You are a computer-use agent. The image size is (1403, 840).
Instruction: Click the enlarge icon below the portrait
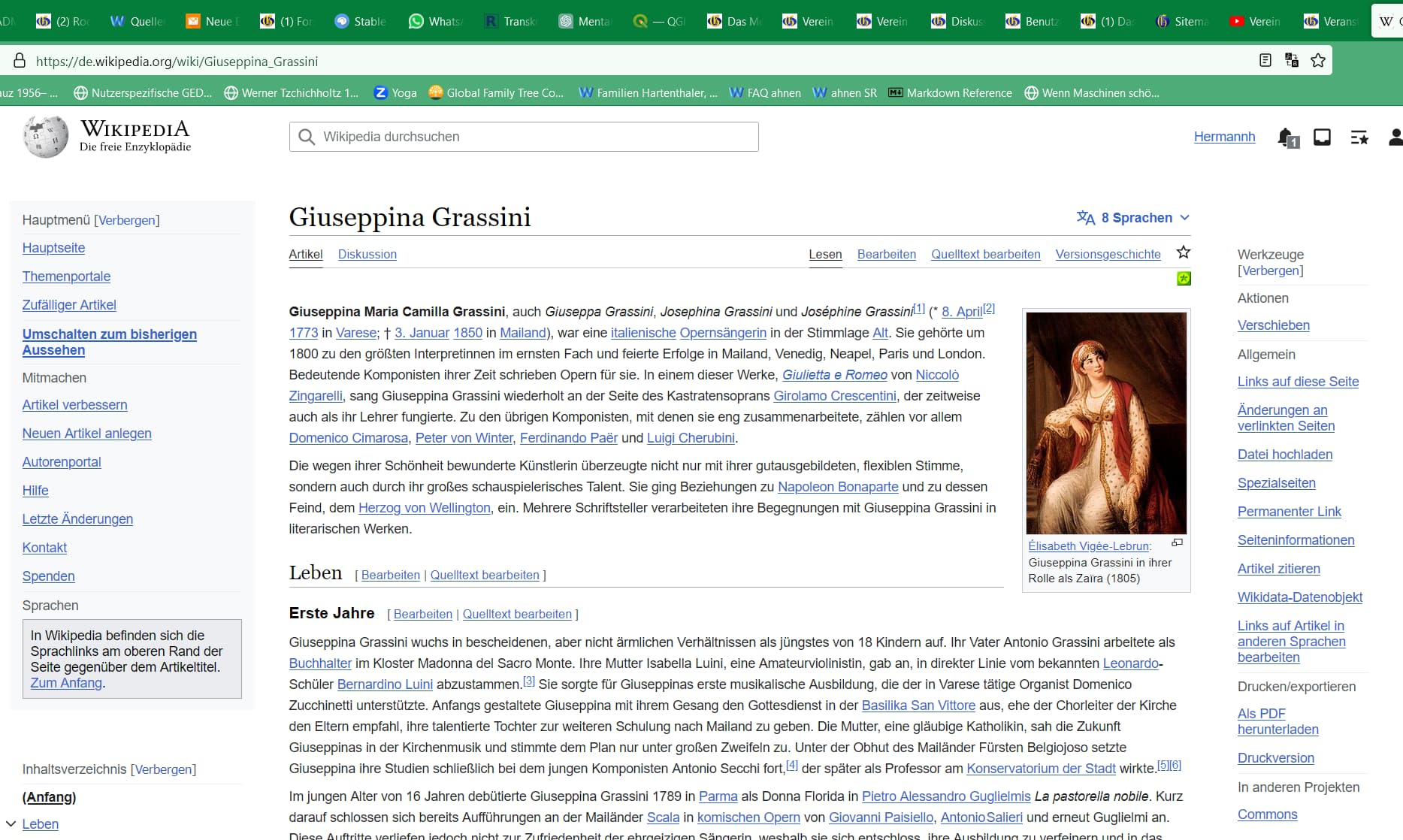click(1178, 542)
